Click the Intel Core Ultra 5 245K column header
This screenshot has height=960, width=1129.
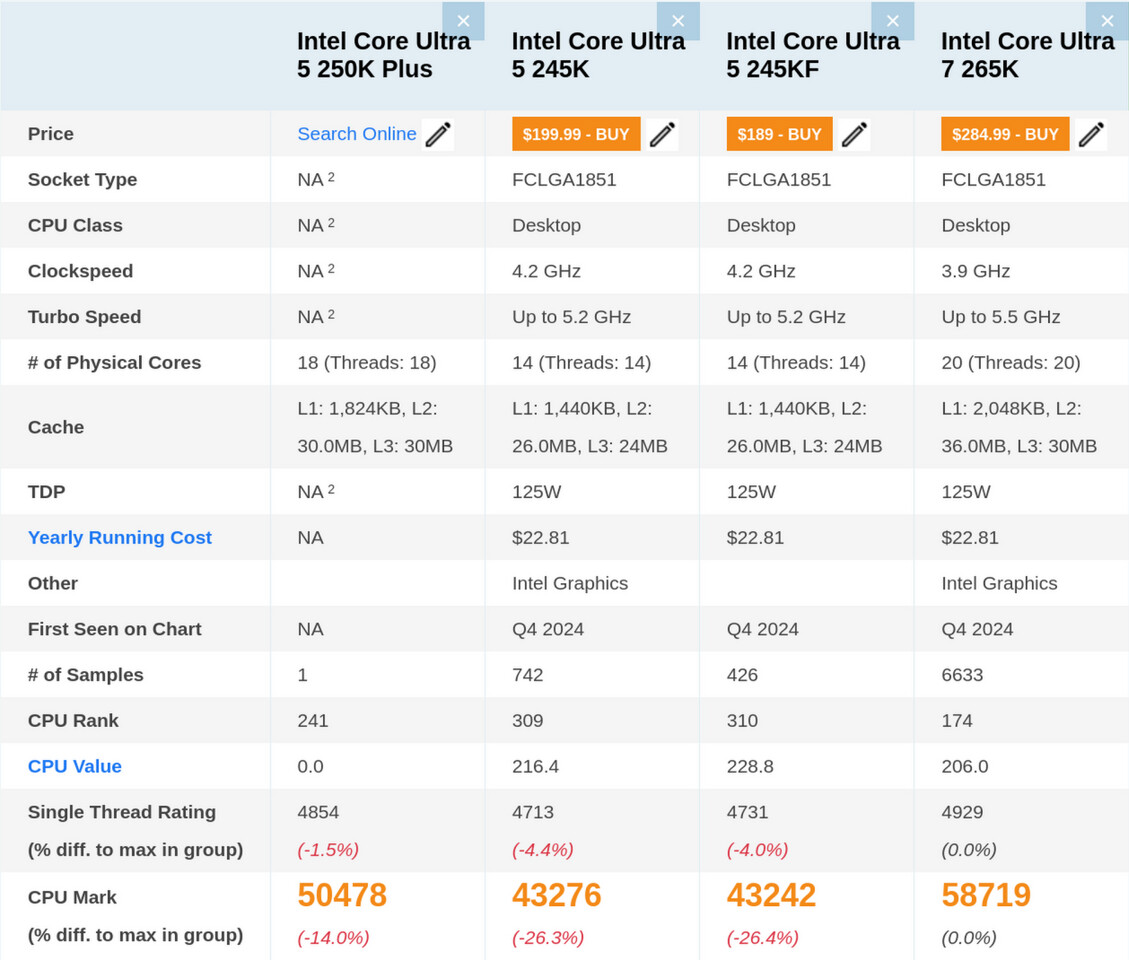pos(598,55)
